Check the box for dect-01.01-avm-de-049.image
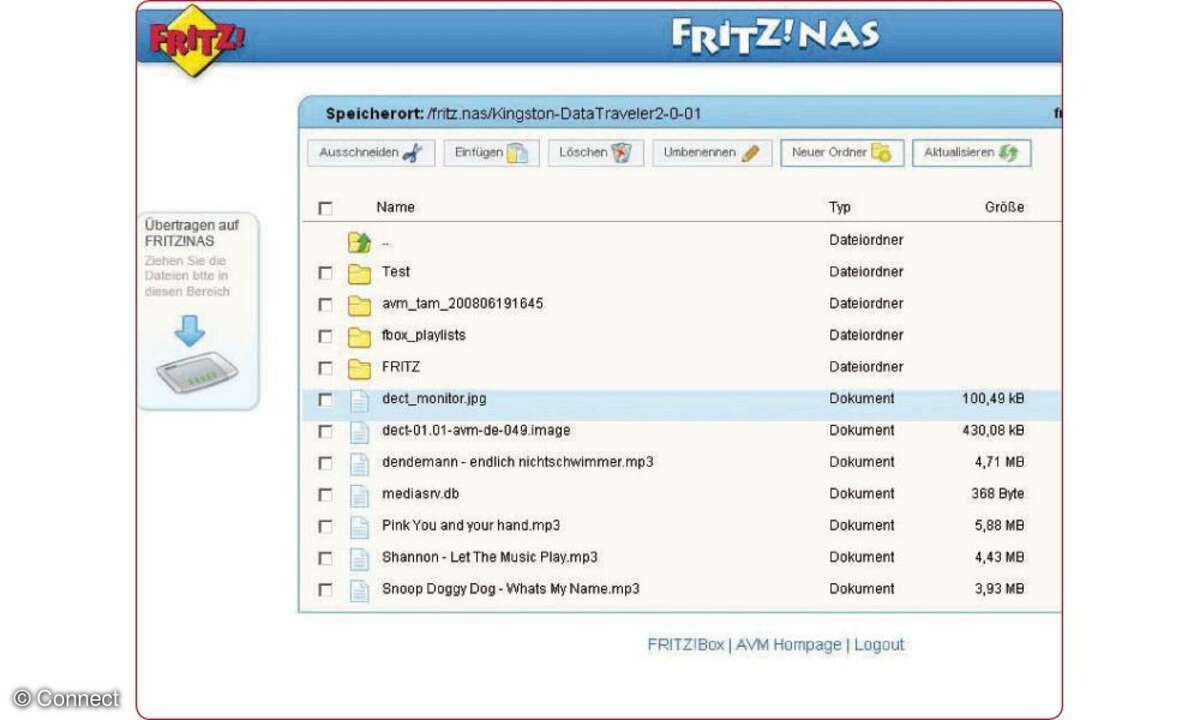1200x720 pixels. [325, 431]
